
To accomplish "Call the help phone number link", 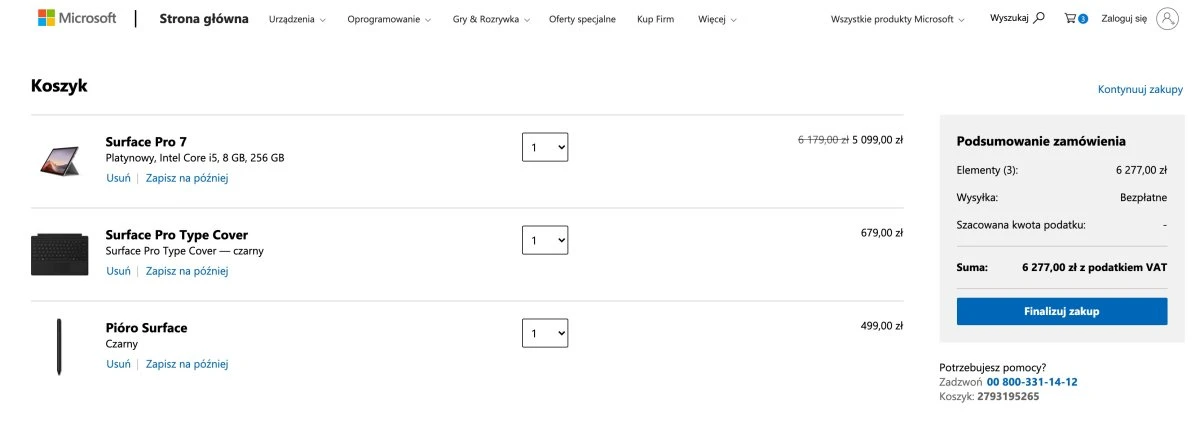I will coord(1032,382).
